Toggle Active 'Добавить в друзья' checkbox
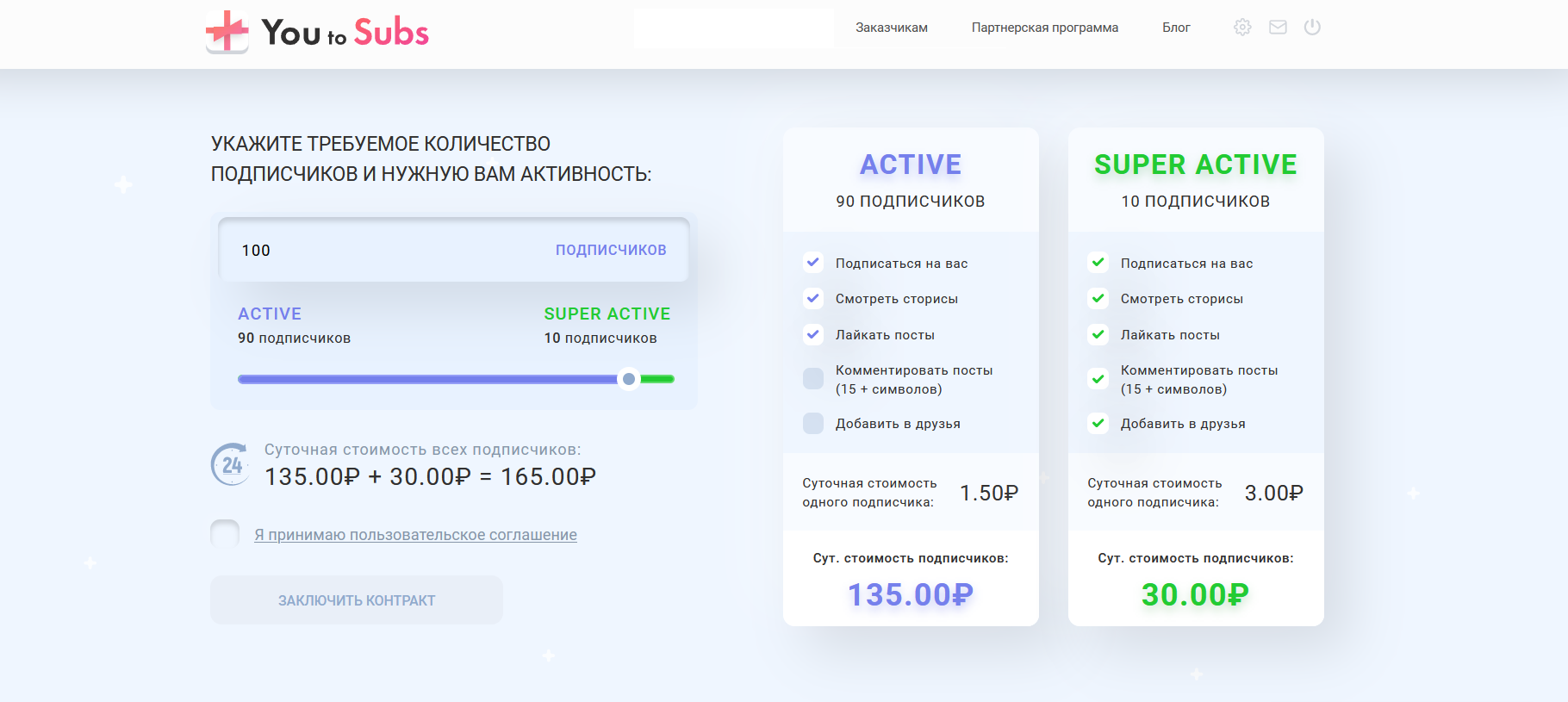Screen dimensions: 1568x702 tap(813, 423)
